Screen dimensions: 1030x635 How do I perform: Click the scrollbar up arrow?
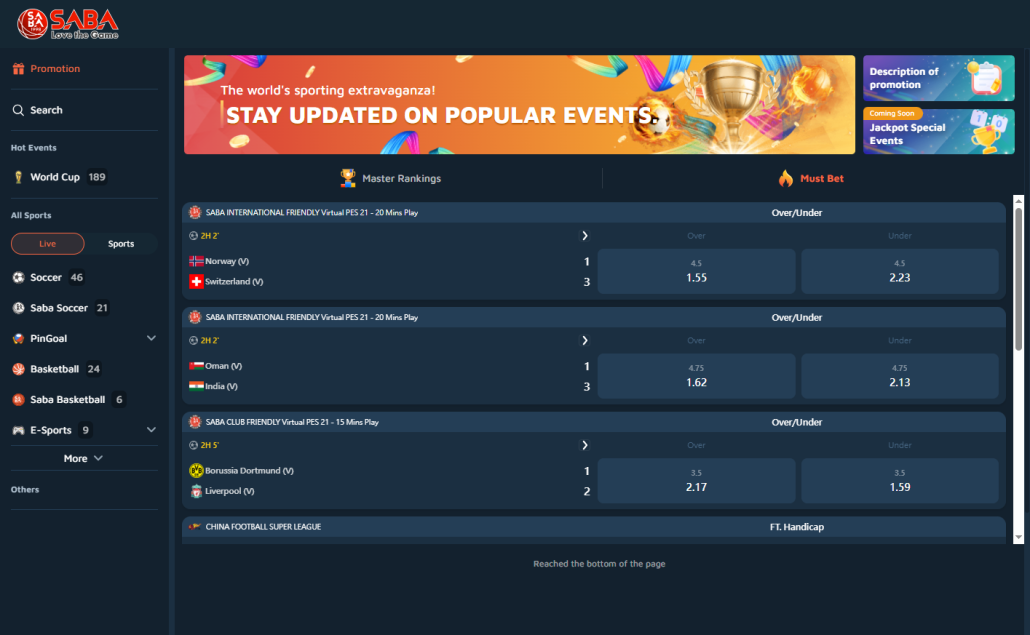[x=1018, y=200]
